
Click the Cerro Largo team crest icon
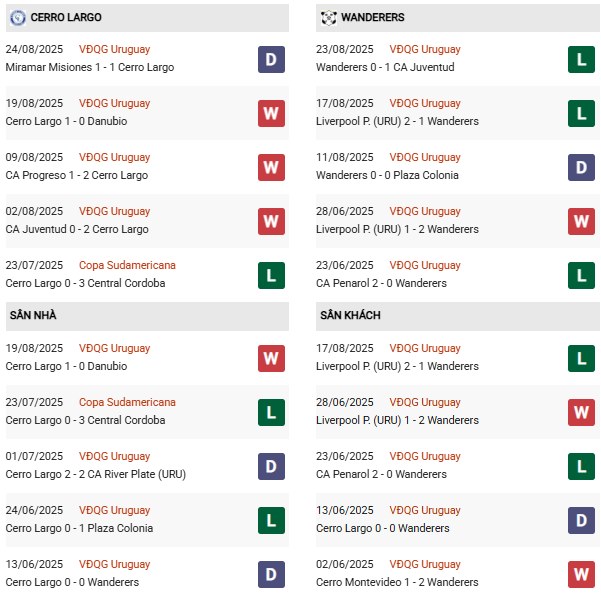(x=17, y=18)
